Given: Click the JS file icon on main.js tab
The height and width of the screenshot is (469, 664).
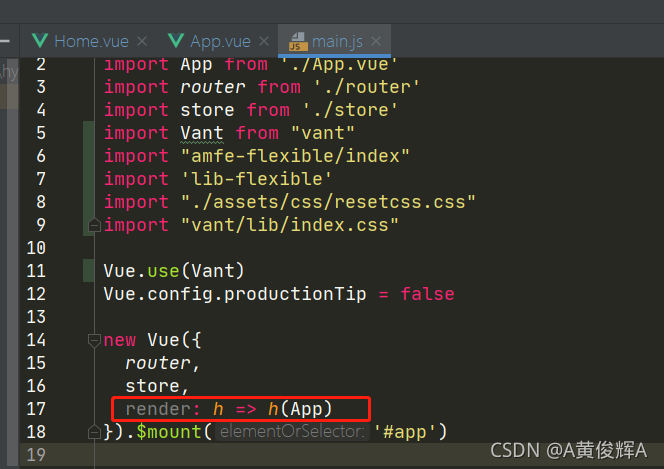Looking at the screenshot, I should coord(297,41).
